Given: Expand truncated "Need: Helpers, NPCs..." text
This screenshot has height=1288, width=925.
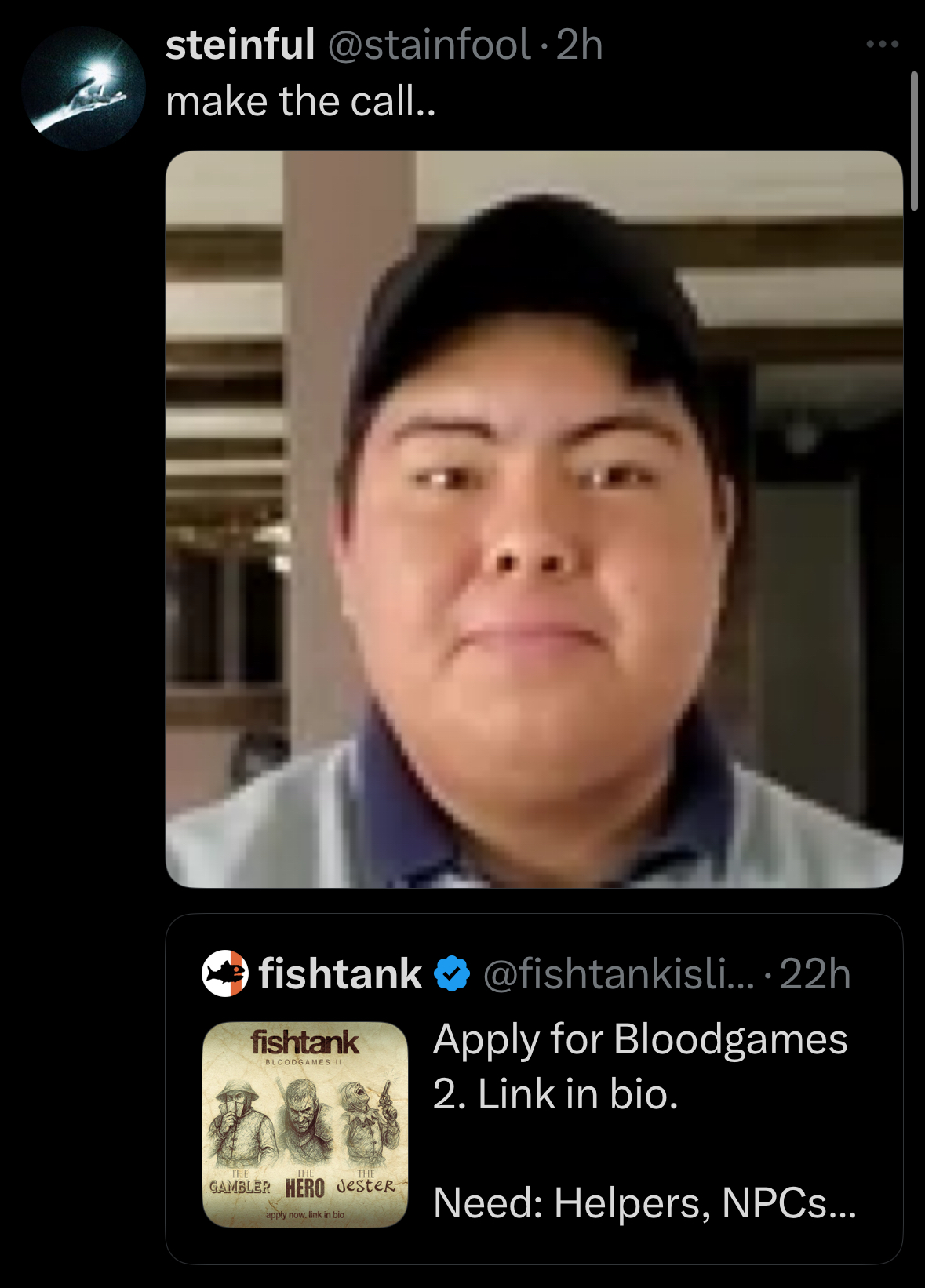Looking at the screenshot, I should click(645, 1202).
